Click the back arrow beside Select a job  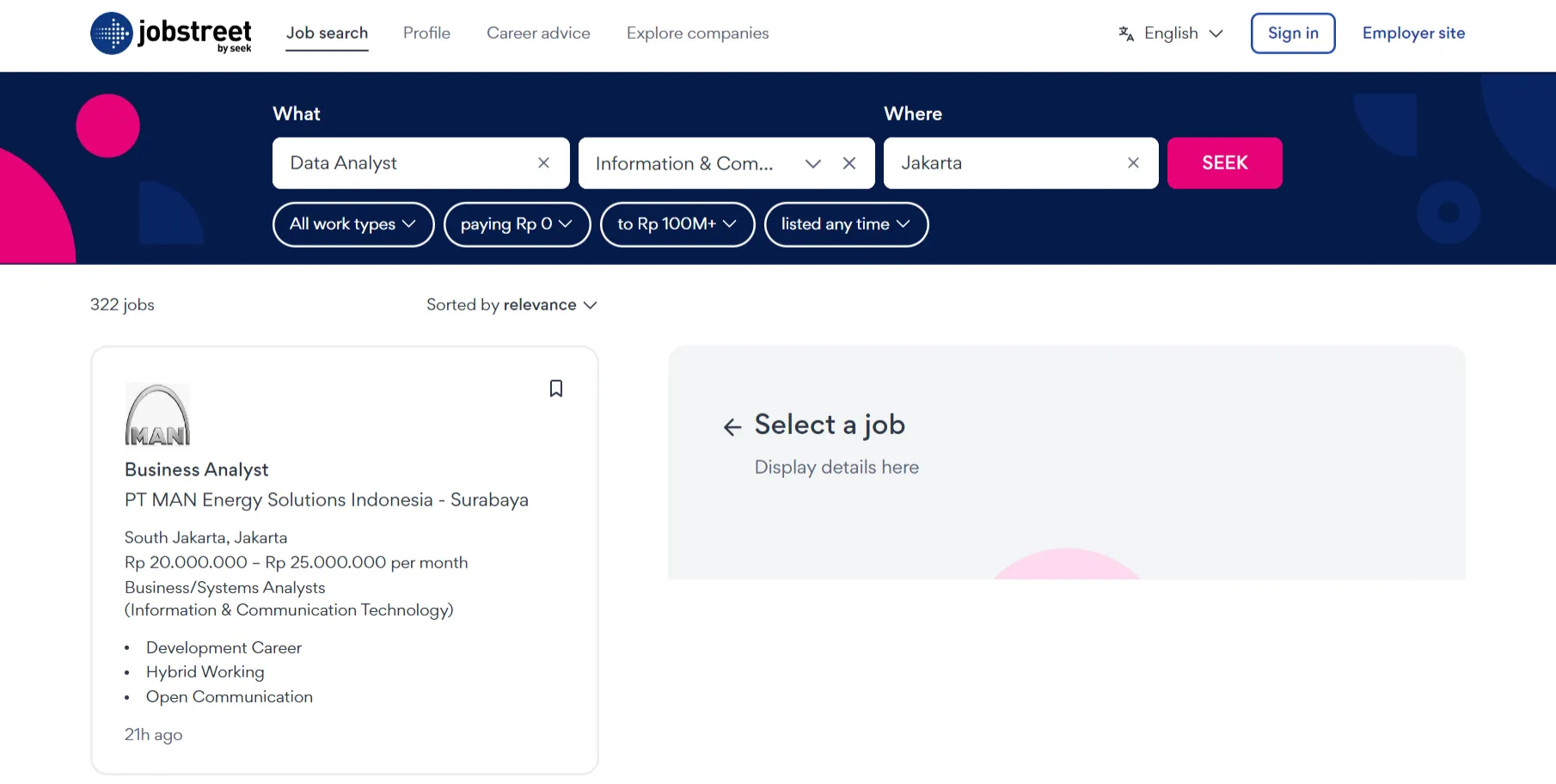(x=732, y=427)
